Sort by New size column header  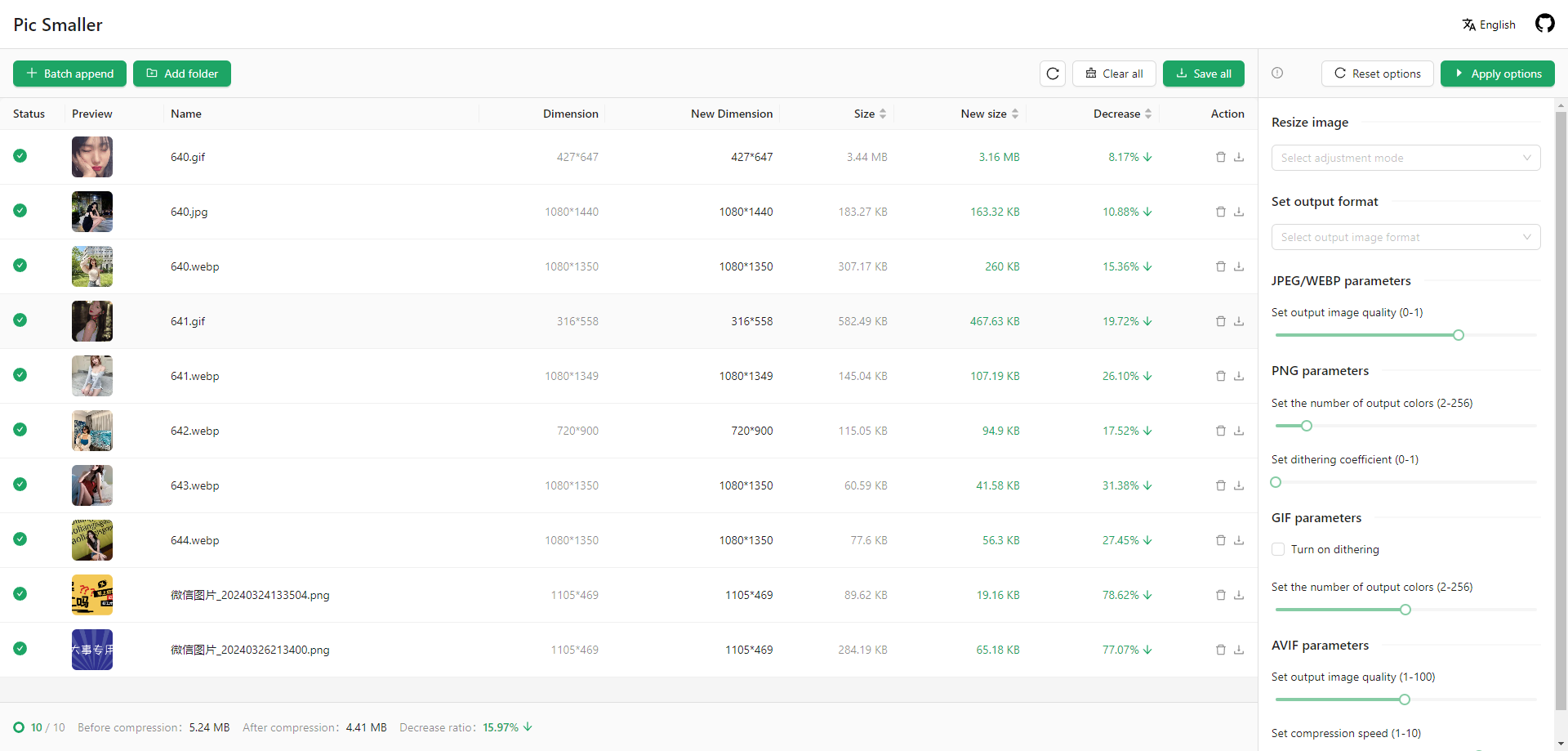click(x=989, y=114)
